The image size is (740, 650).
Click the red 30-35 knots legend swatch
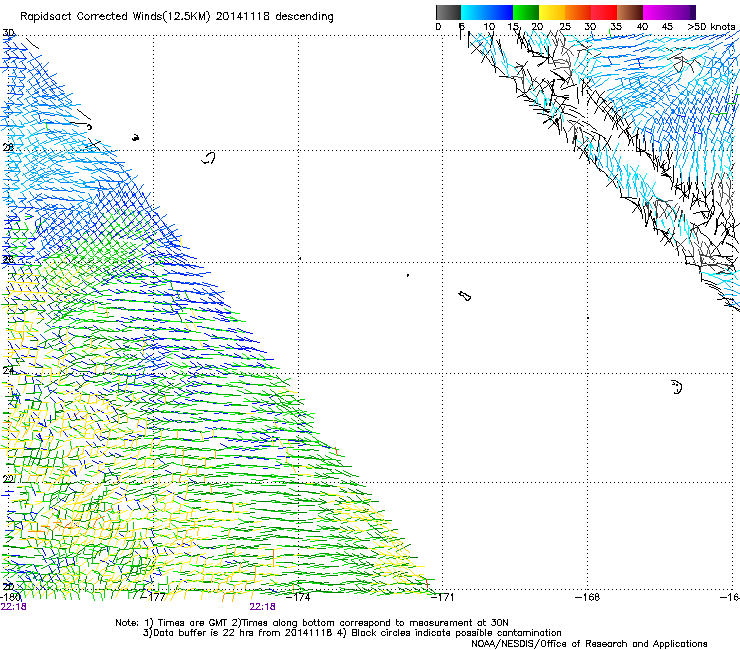click(x=604, y=12)
